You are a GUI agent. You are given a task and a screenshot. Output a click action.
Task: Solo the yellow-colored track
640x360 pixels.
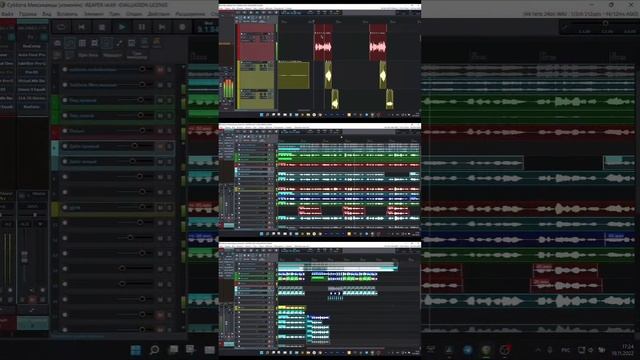click(169, 207)
